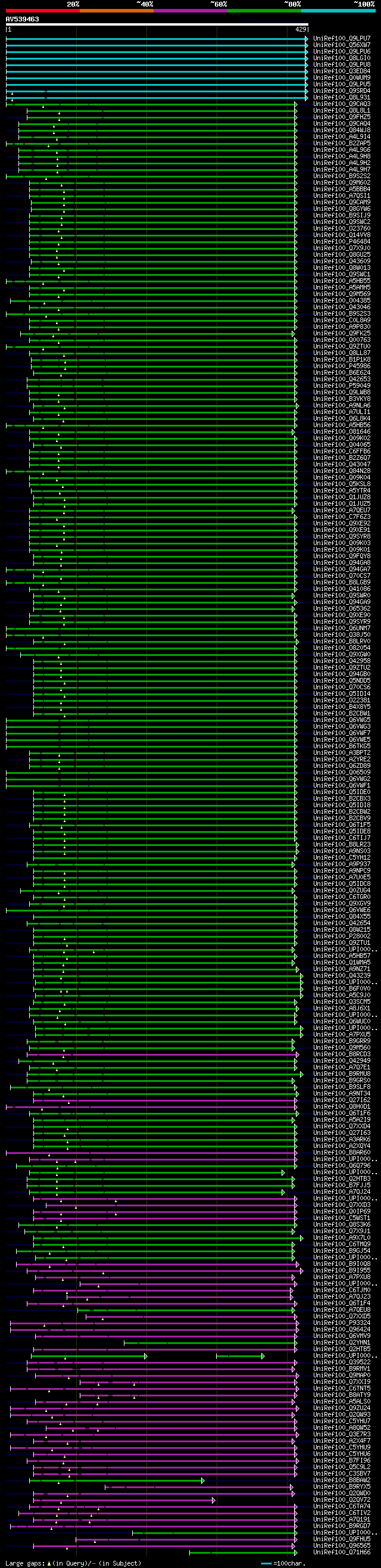Open hit UniRef100_Q2YHN1
This screenshot has height=1568, width=381.
(x=342, y=1343)
